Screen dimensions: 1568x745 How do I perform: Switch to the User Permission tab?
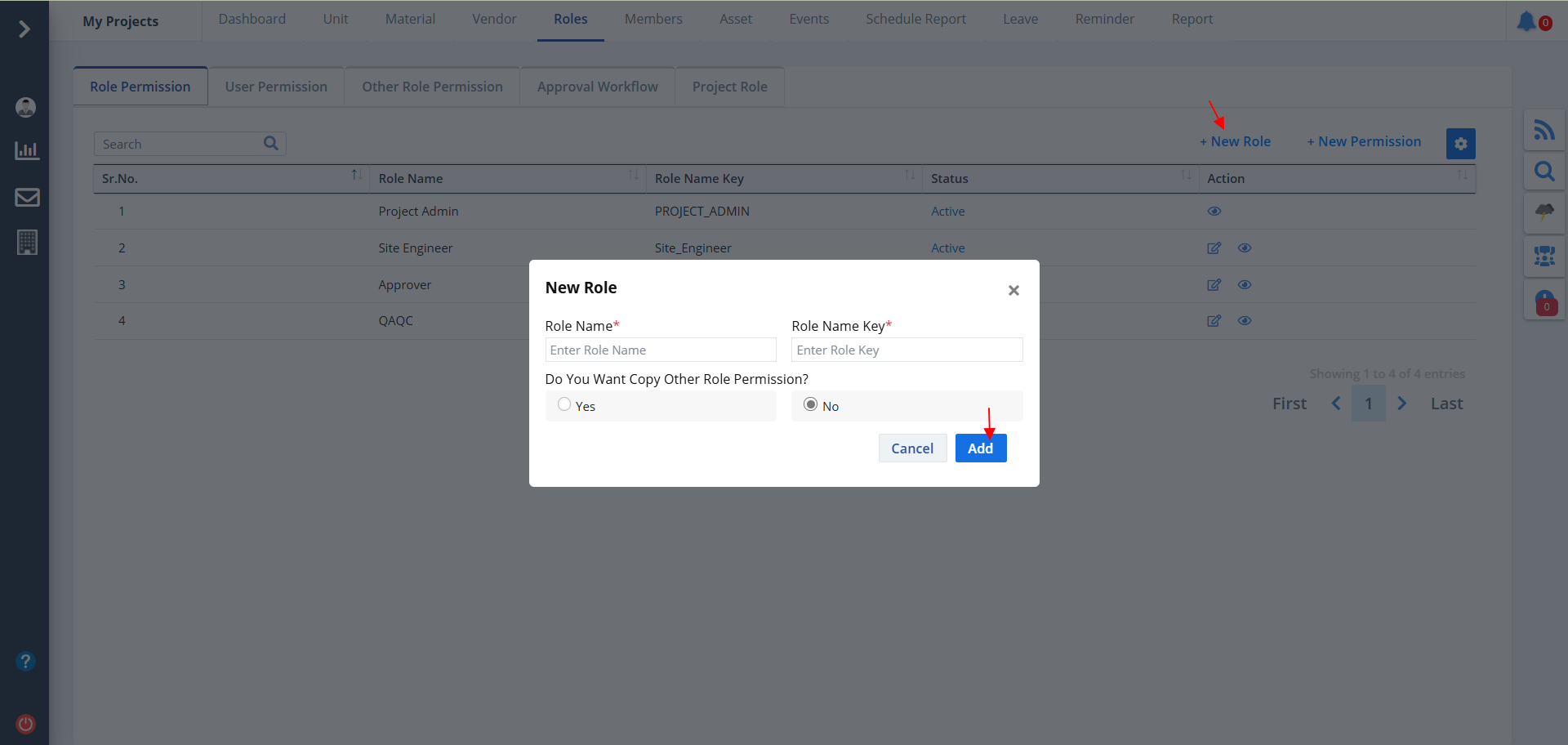(276, 87)
